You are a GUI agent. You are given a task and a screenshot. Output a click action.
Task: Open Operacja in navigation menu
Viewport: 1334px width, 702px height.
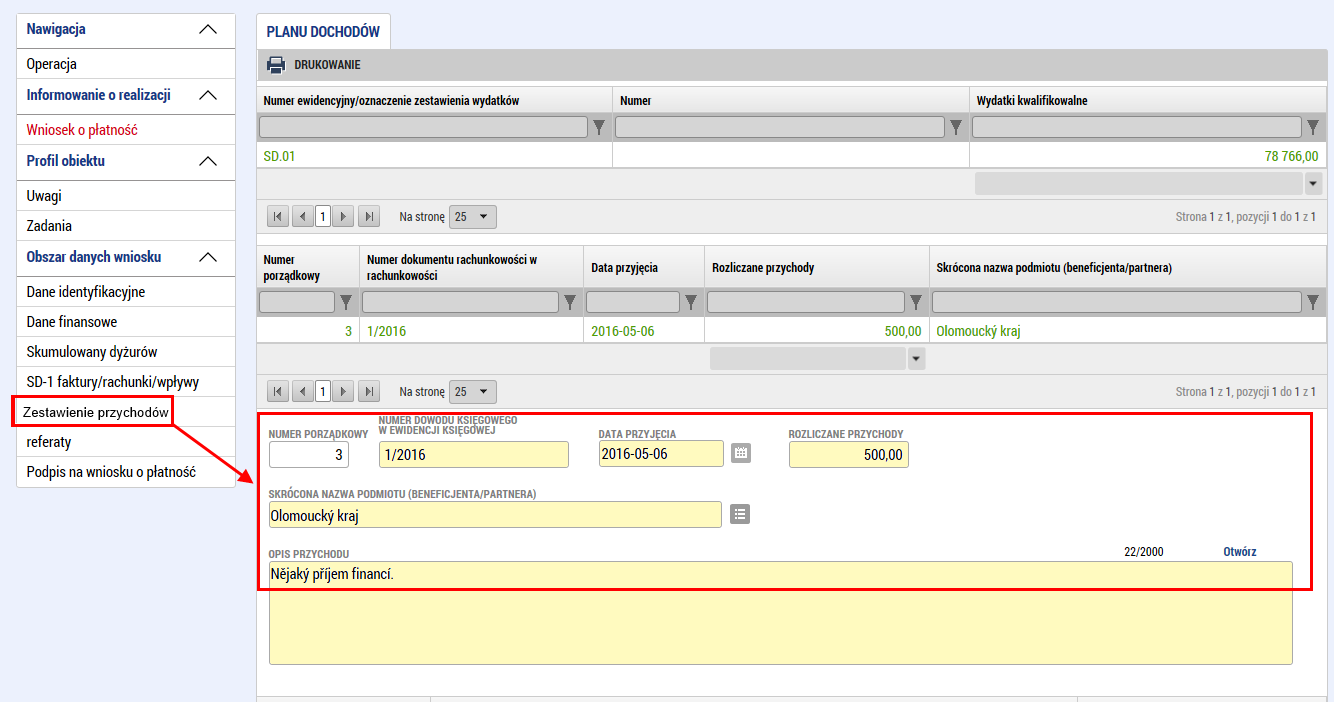[126, 64]
